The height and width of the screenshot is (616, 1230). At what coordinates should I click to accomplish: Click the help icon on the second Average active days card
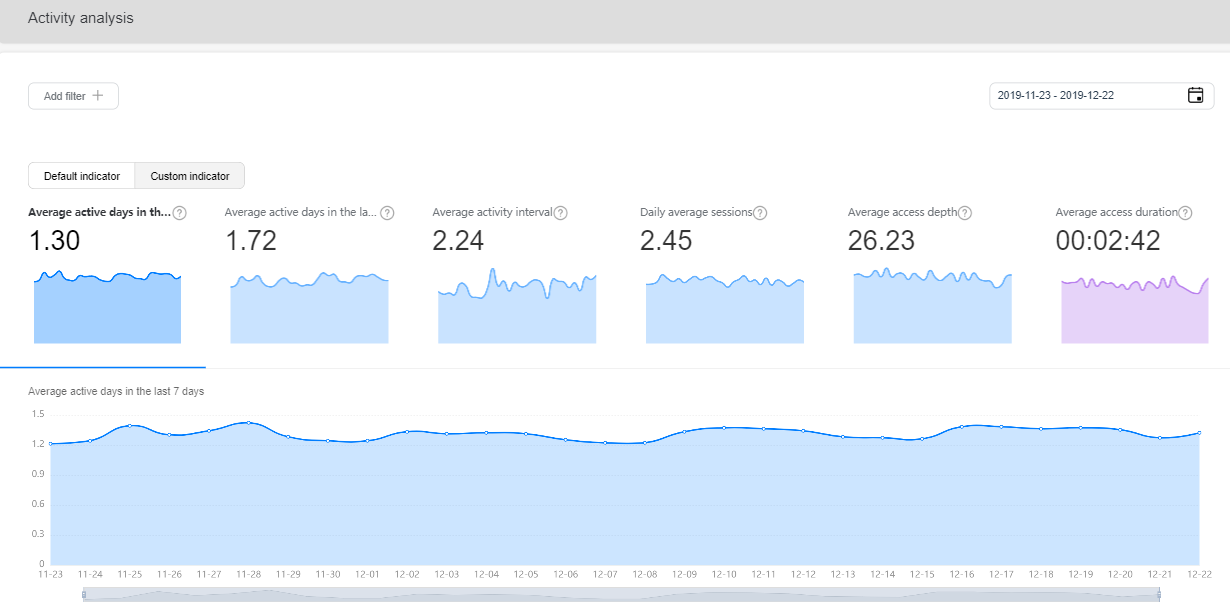[388, 212]
